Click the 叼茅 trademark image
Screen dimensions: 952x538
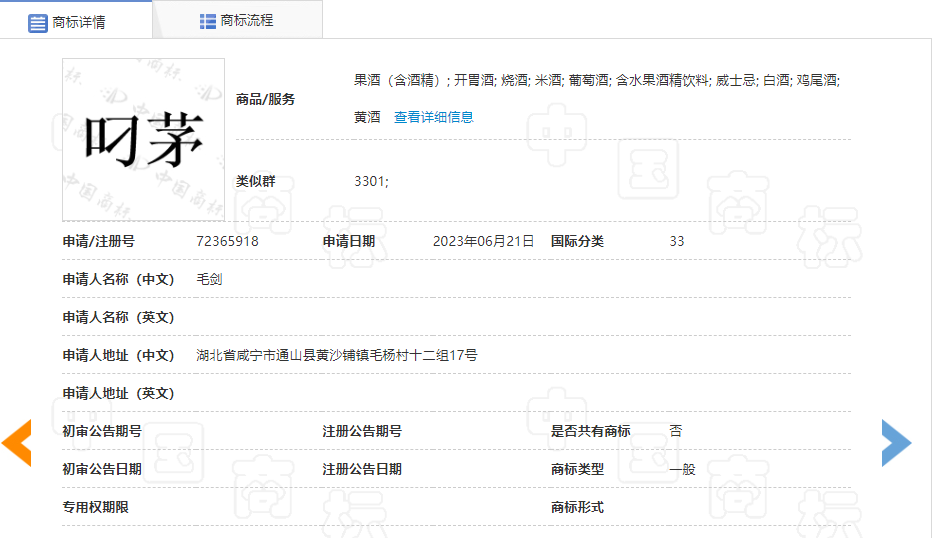143,140
